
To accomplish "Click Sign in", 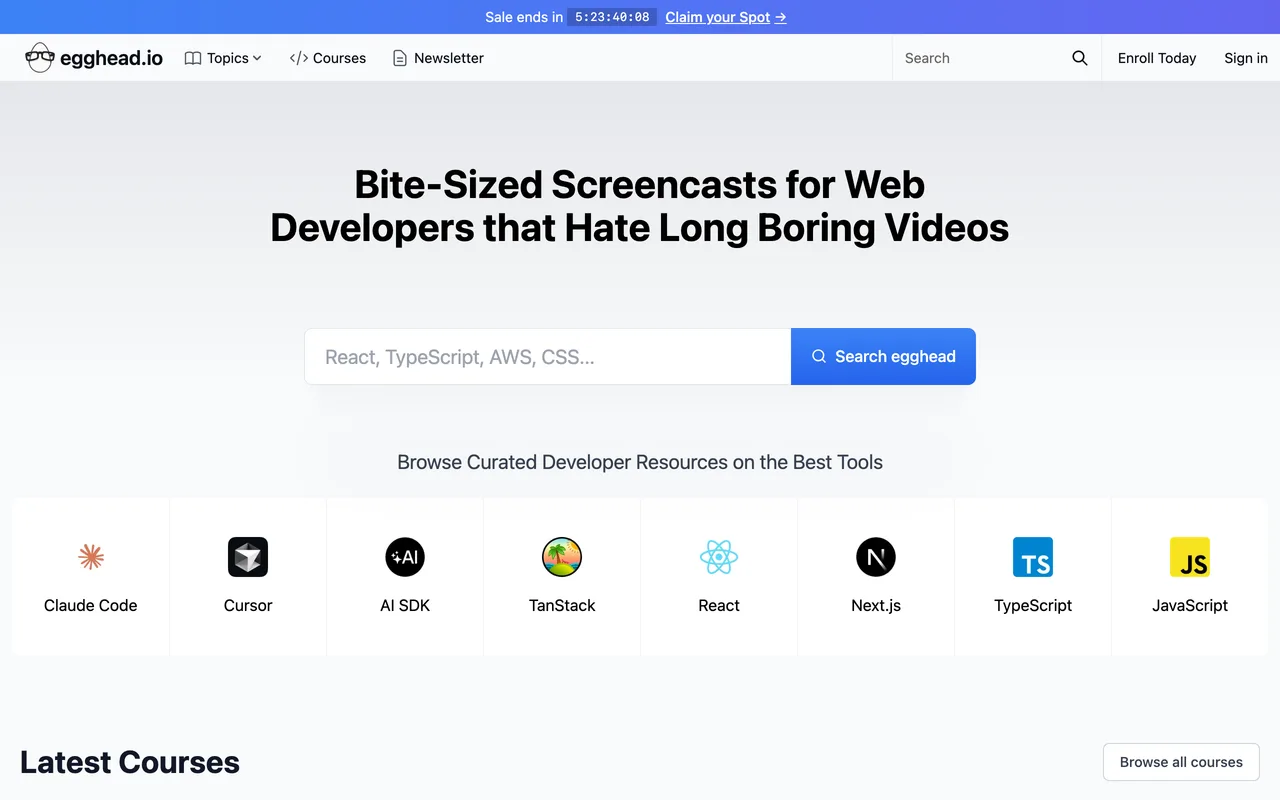I will [x=1246, y=58].
